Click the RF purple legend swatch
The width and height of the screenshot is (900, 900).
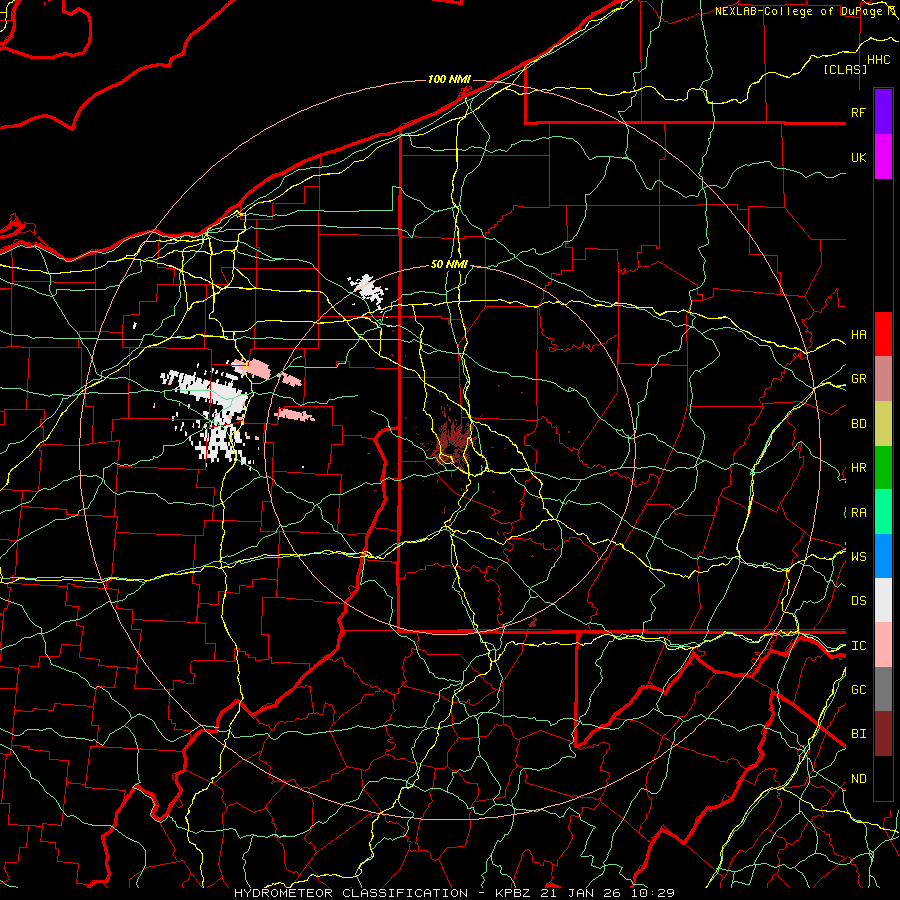(x=883, y=112)
